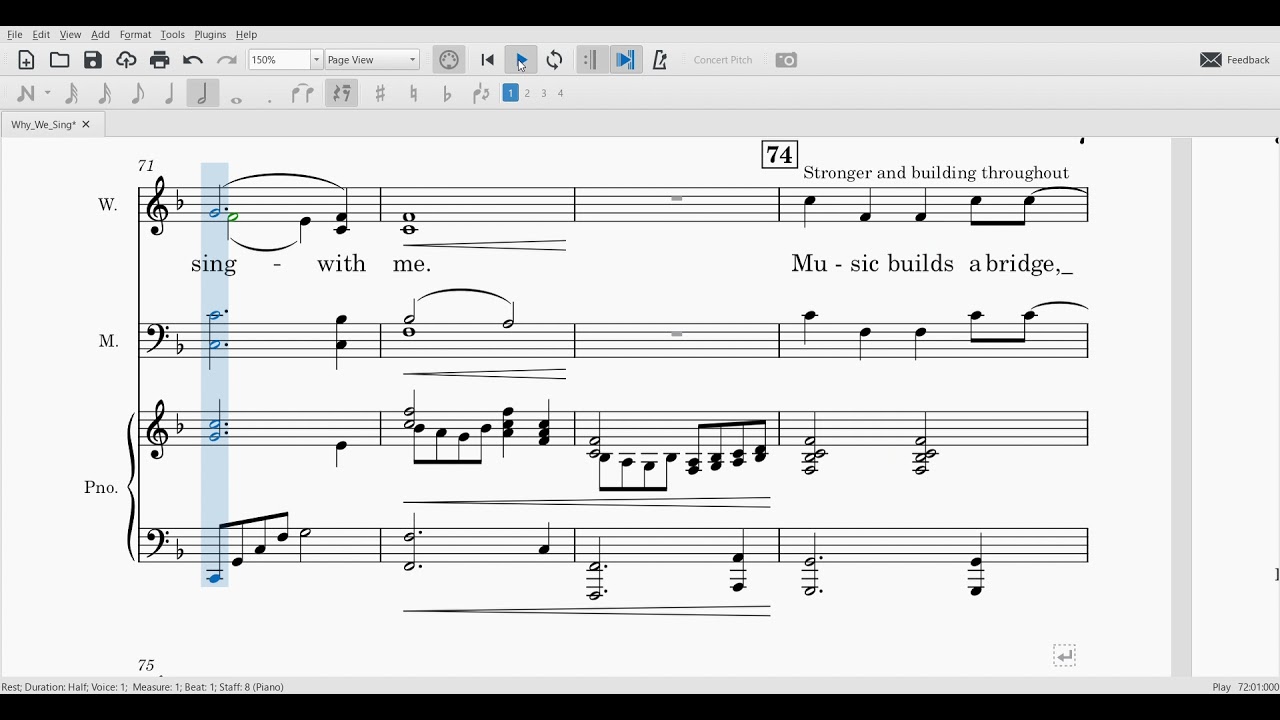Select voice 4

561,93
